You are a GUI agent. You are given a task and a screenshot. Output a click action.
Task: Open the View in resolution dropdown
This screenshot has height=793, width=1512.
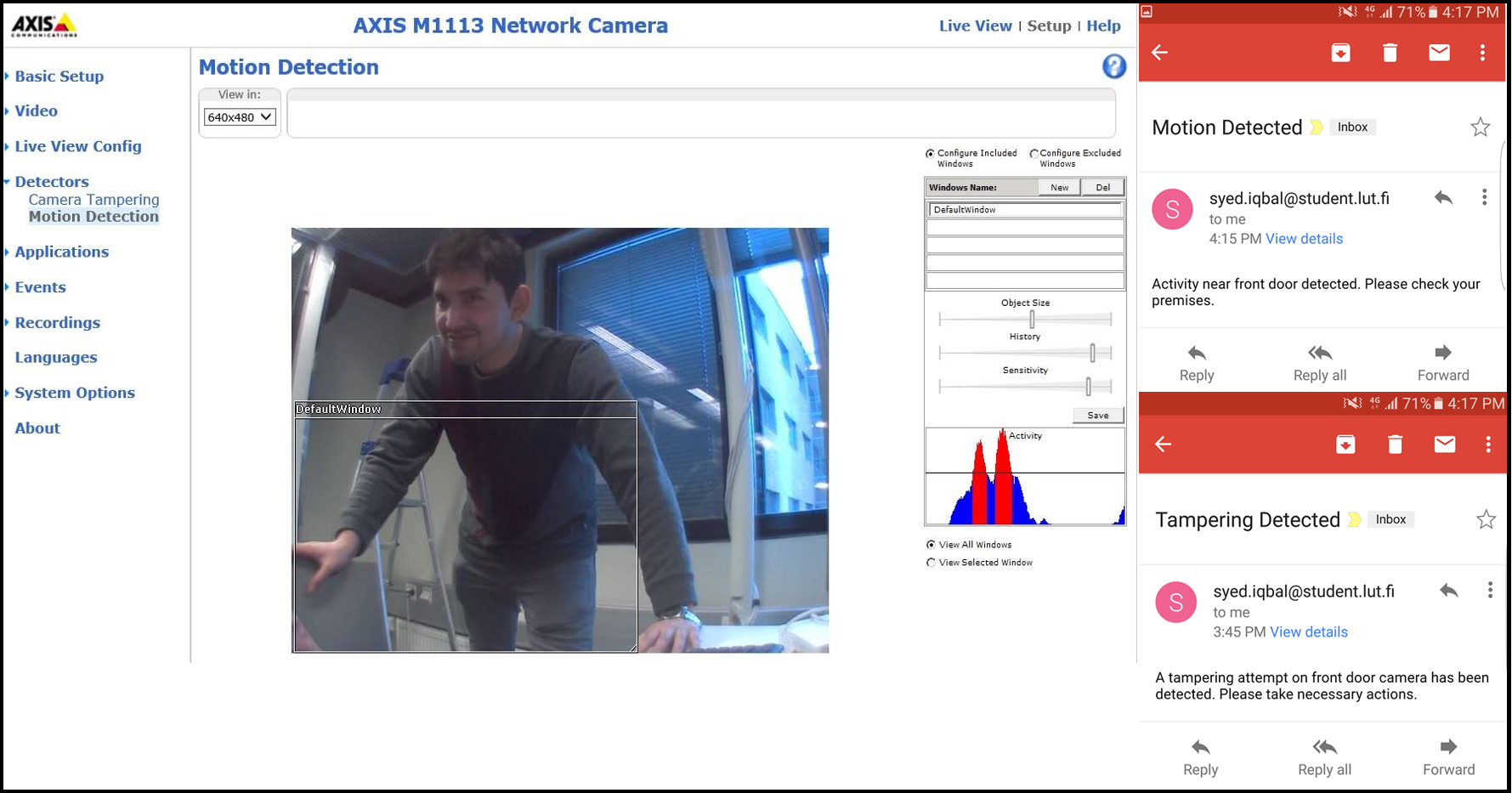pyautogui.click(x=240, y=117)
